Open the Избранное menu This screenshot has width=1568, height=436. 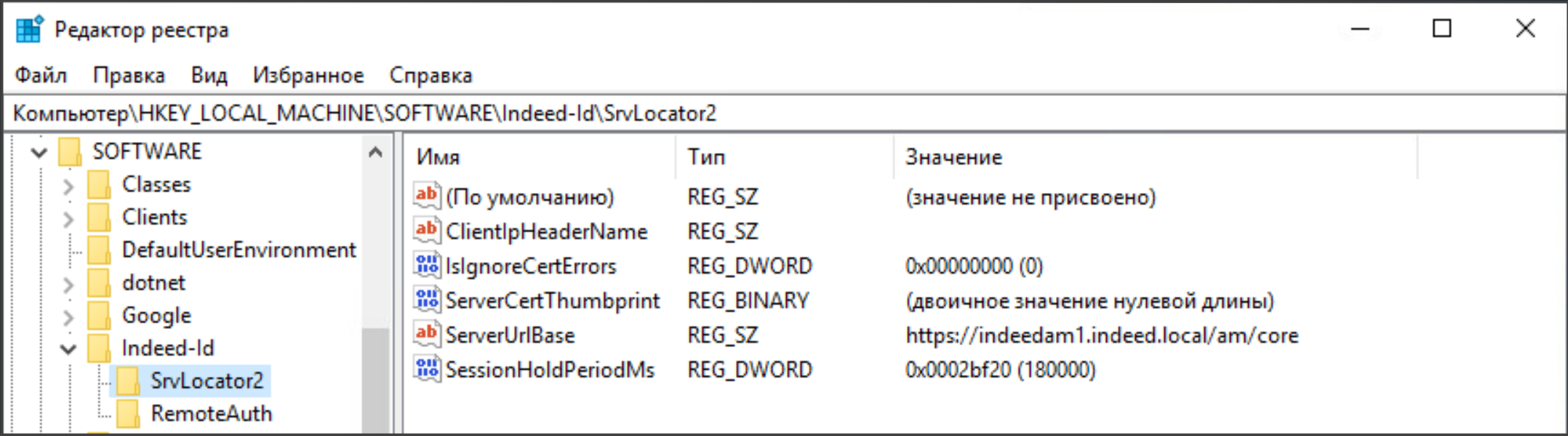[308, 75]
